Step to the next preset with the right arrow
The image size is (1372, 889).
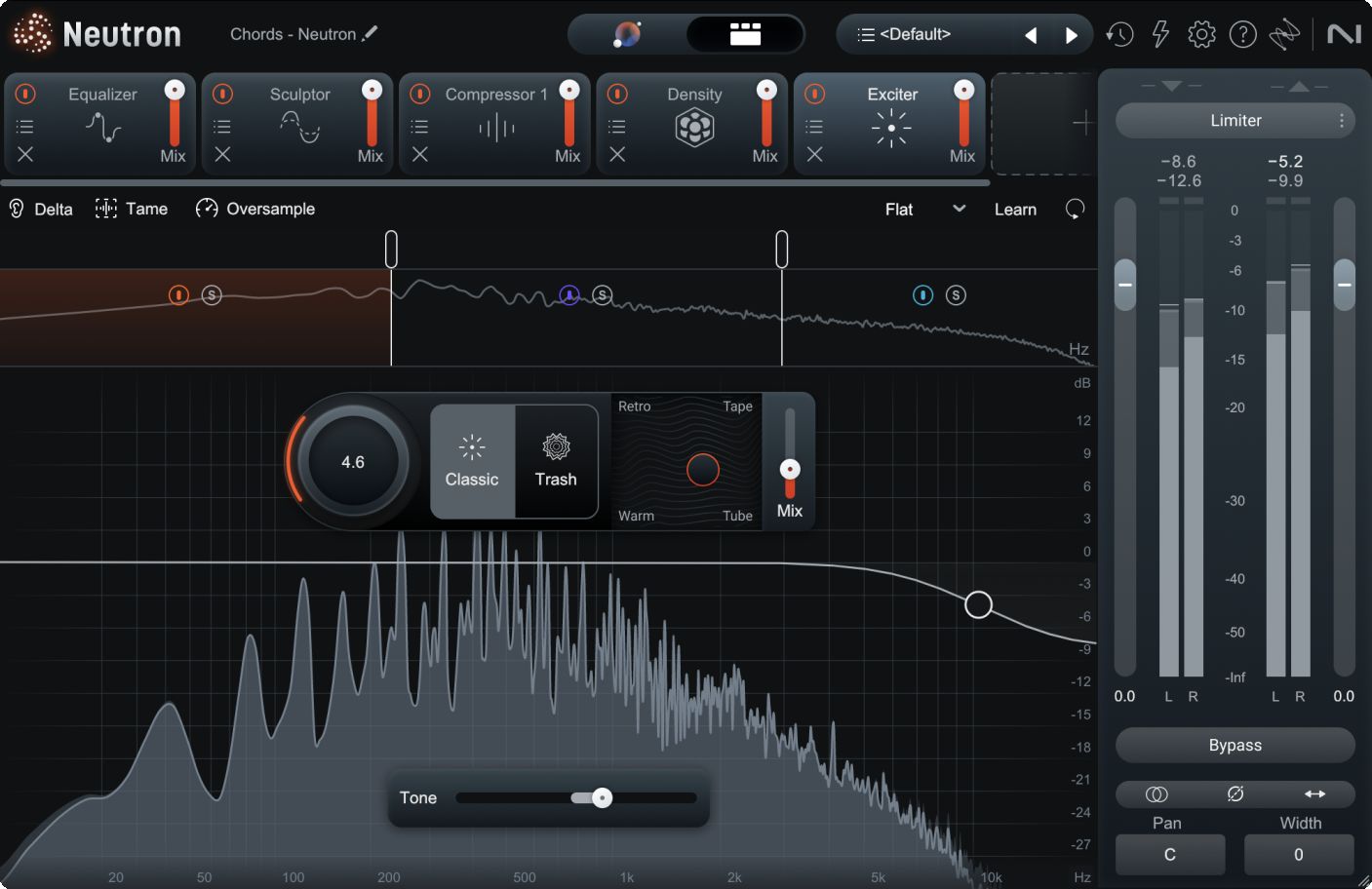[1072, 34]
